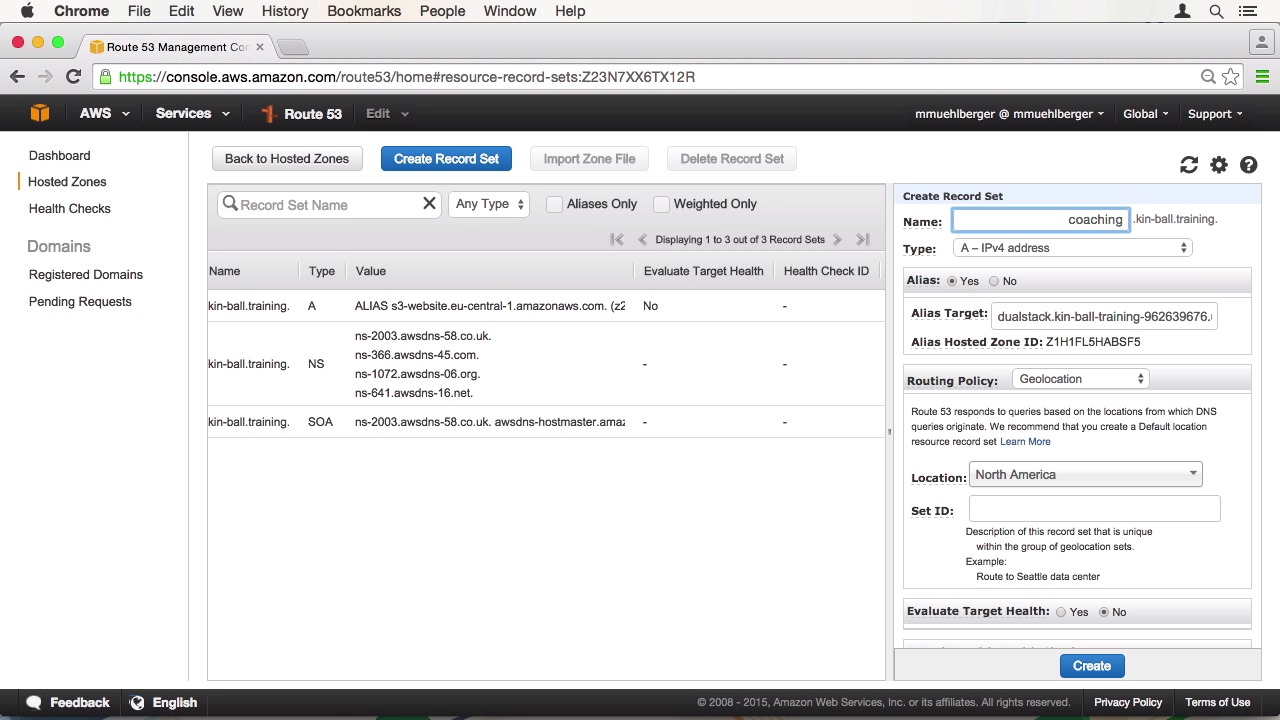Screen dimensions: 1280x720
Task: Select the kin-ball.training. SOA record row
Action: (547, 422)
